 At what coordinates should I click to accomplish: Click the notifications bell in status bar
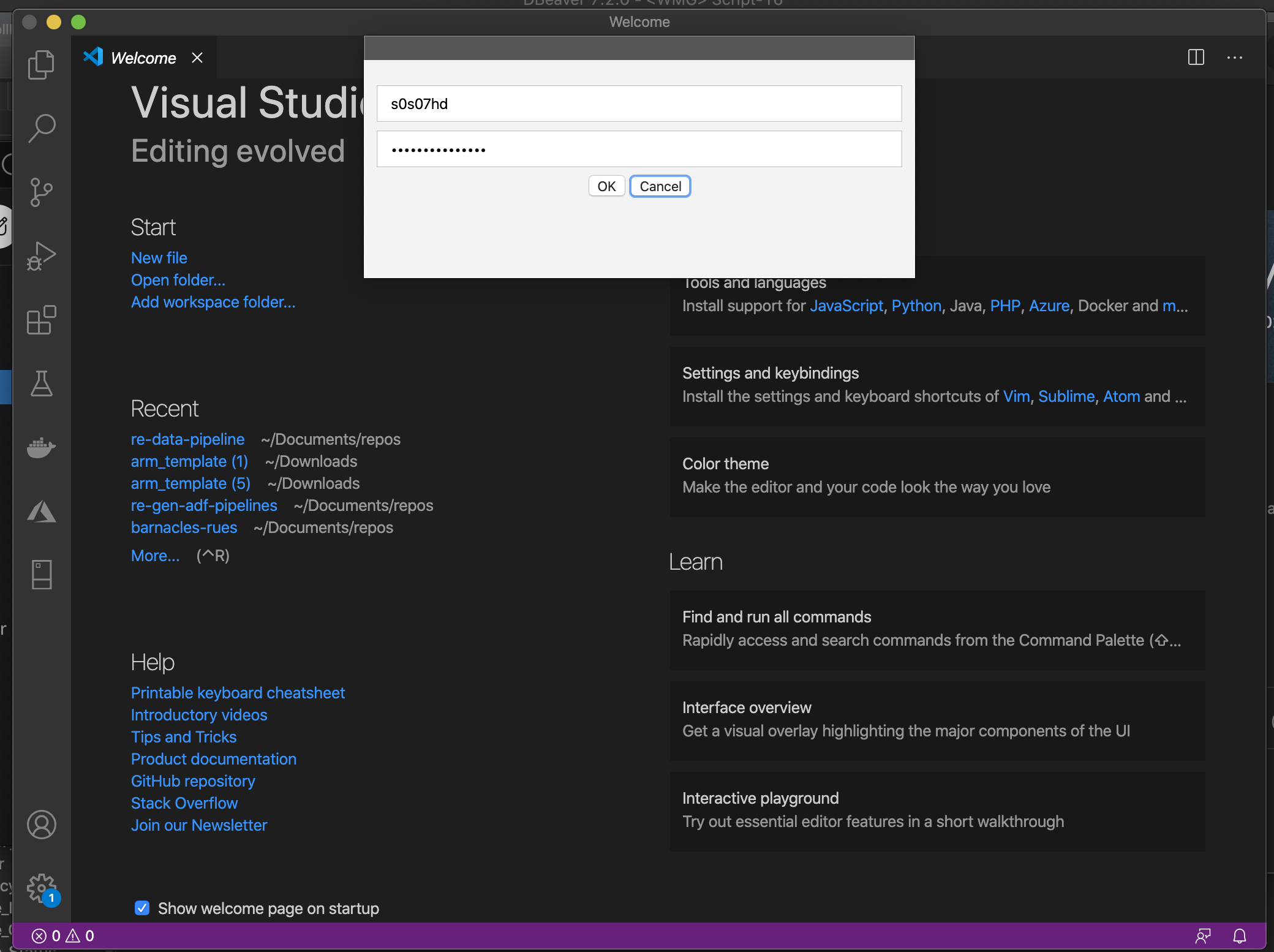(x=1239, y=936)
